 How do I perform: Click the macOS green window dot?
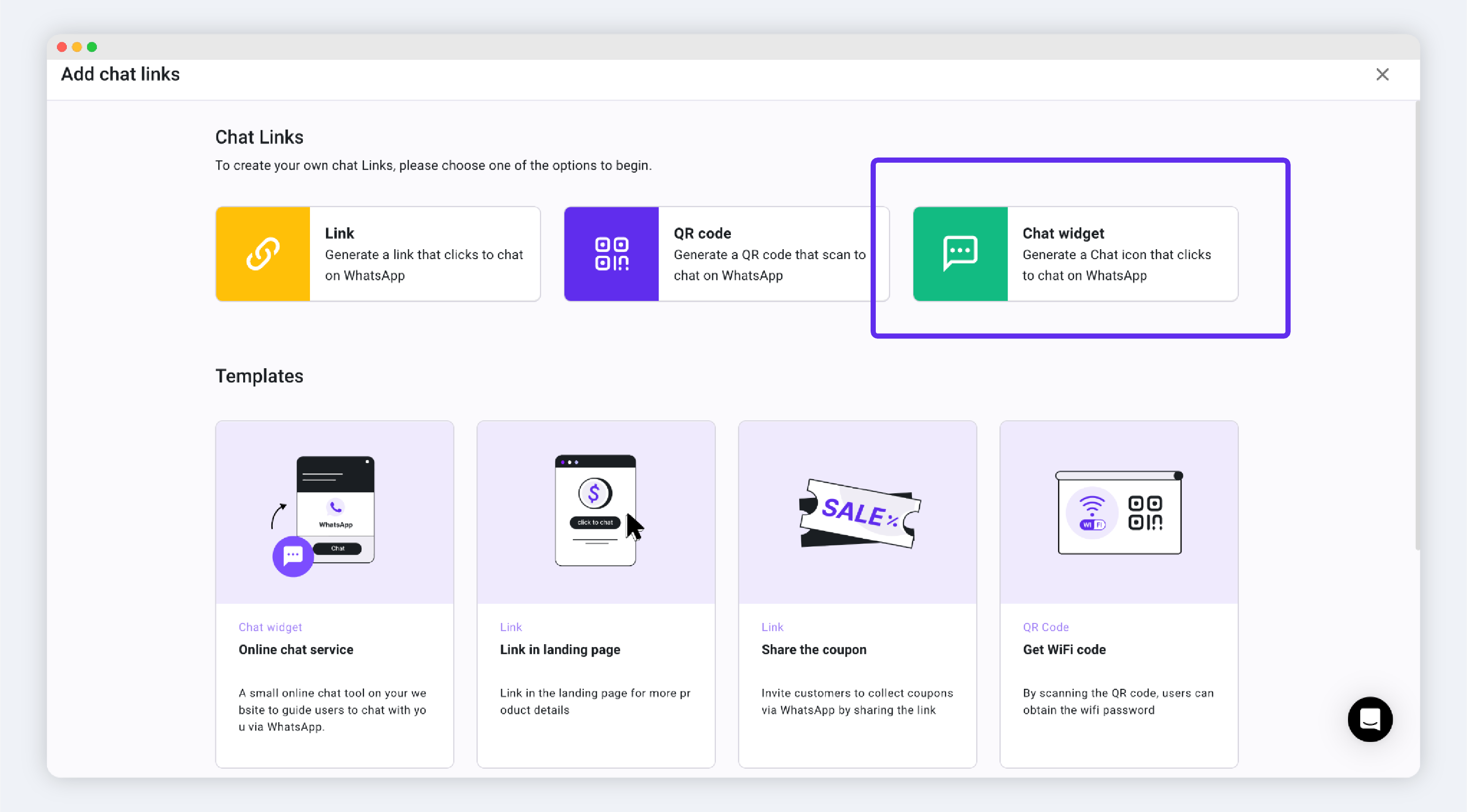pyautogui.click(x=92, y=47)
